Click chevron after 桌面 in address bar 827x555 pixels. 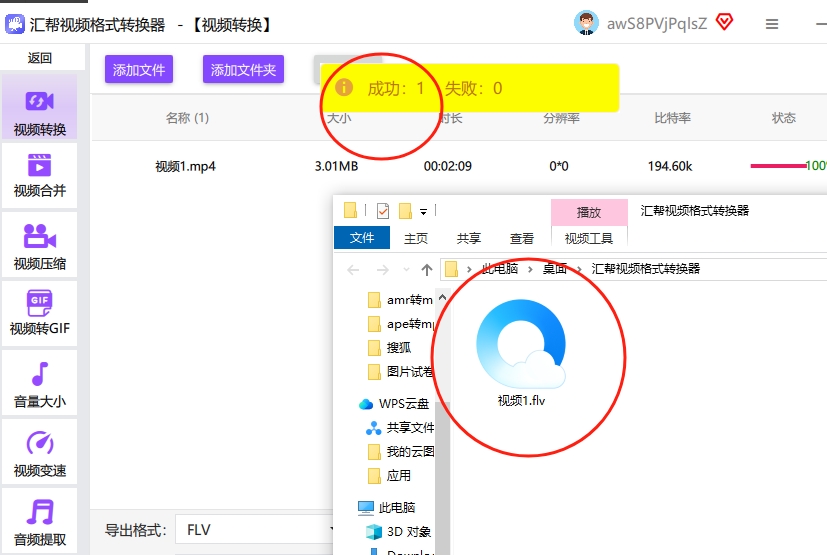point(579,269)
